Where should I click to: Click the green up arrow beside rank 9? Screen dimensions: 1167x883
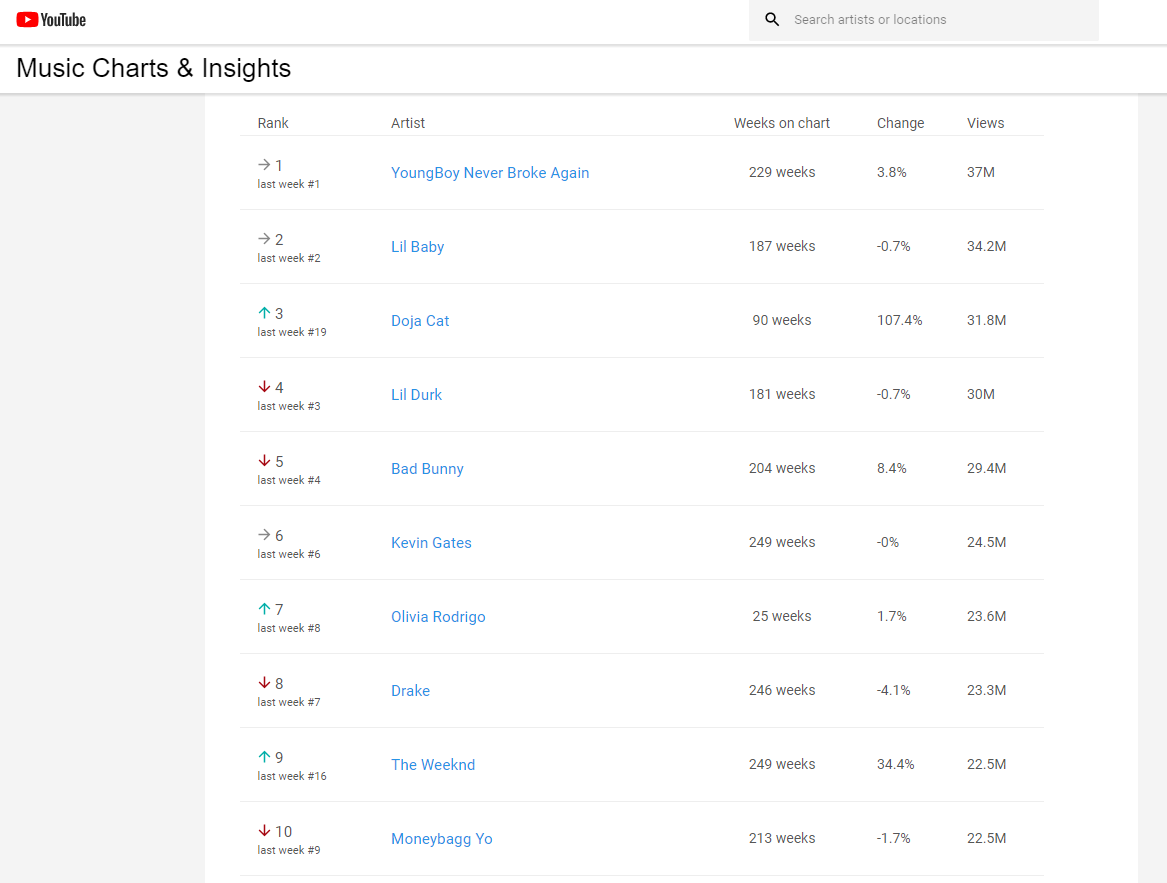[264, 756]
